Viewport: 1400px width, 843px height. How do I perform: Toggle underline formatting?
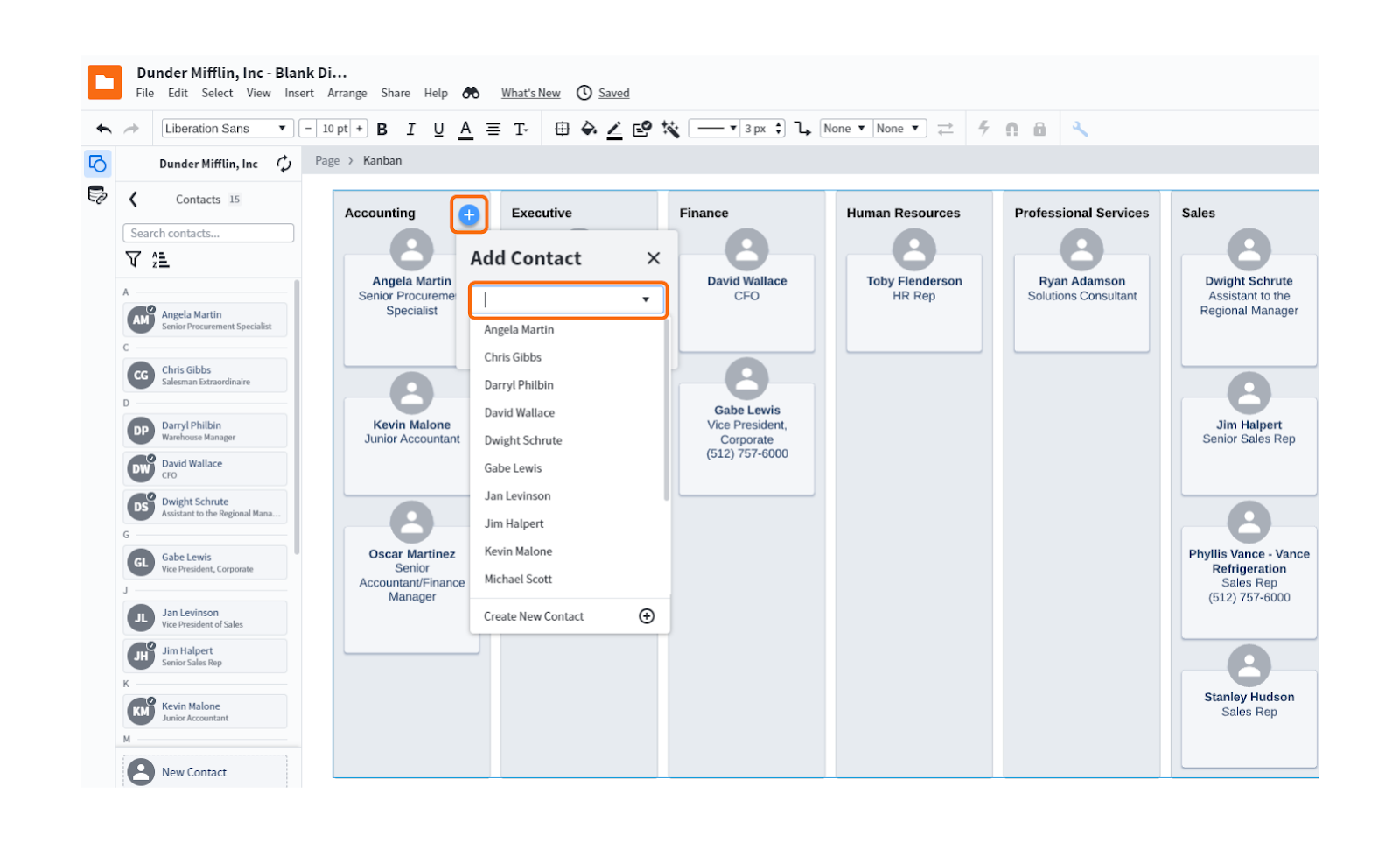(x=437, y=128)
